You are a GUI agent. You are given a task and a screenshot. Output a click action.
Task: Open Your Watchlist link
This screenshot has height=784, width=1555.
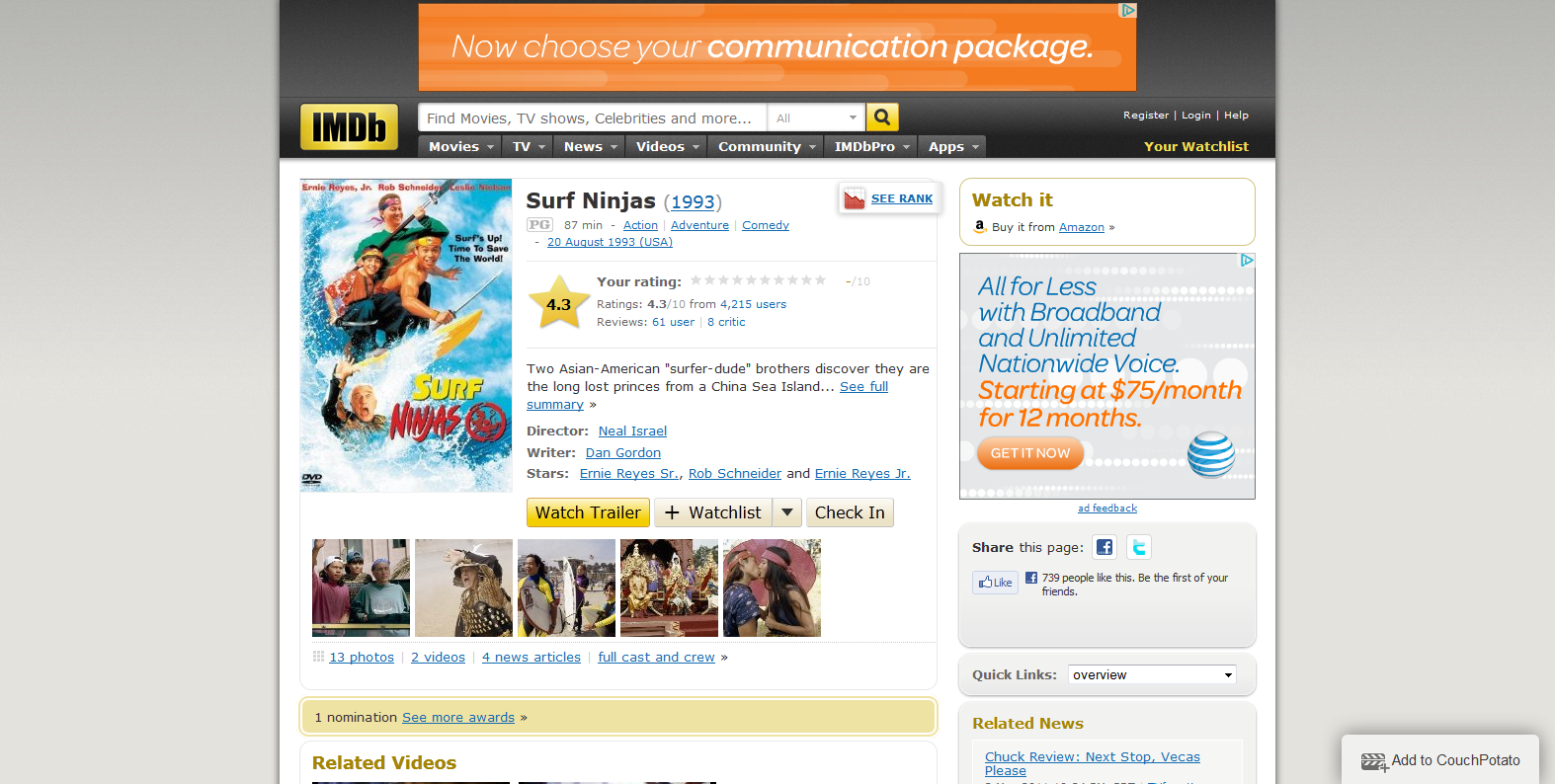1196,146
